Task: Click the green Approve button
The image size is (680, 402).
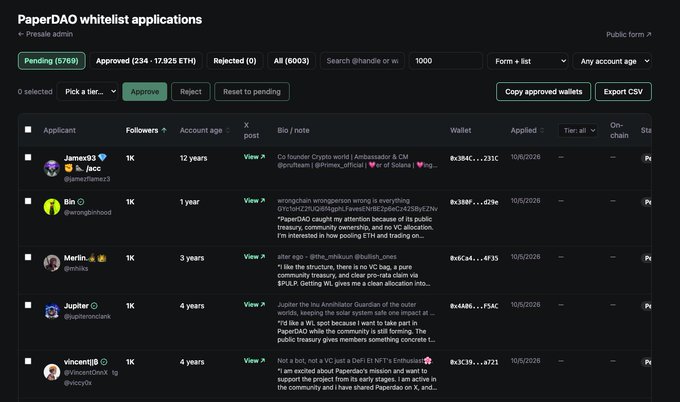Action: (145, 92)
